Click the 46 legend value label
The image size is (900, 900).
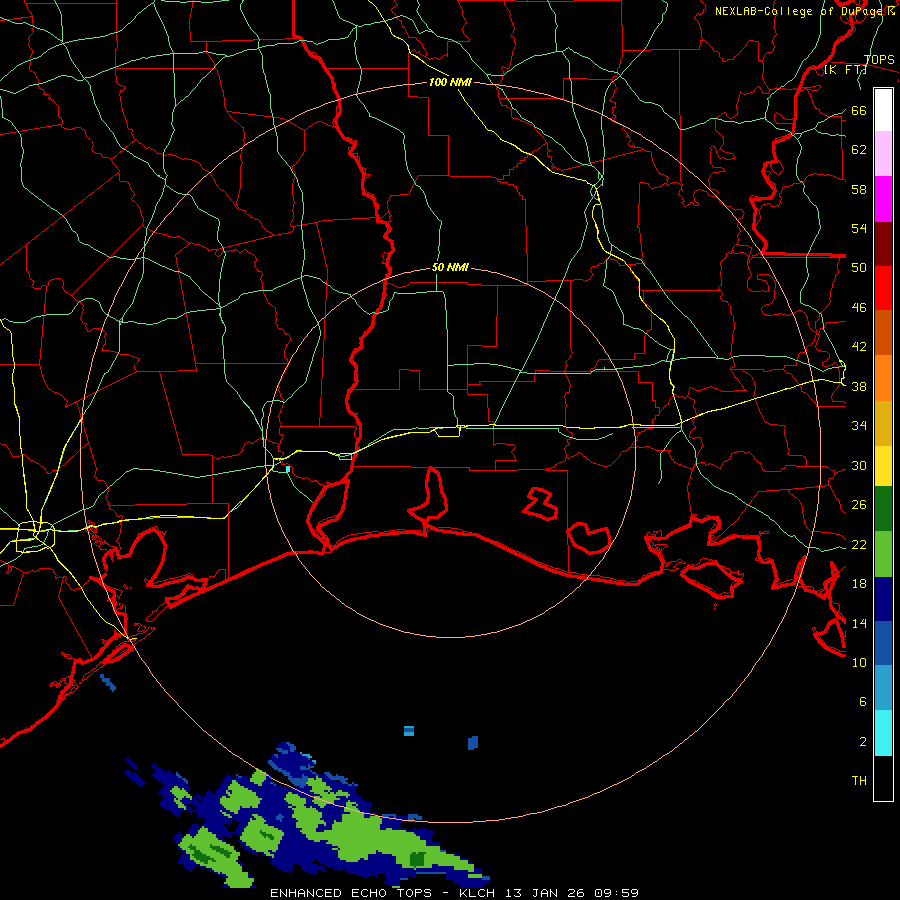pyautogui.click(x=859, y=308)
